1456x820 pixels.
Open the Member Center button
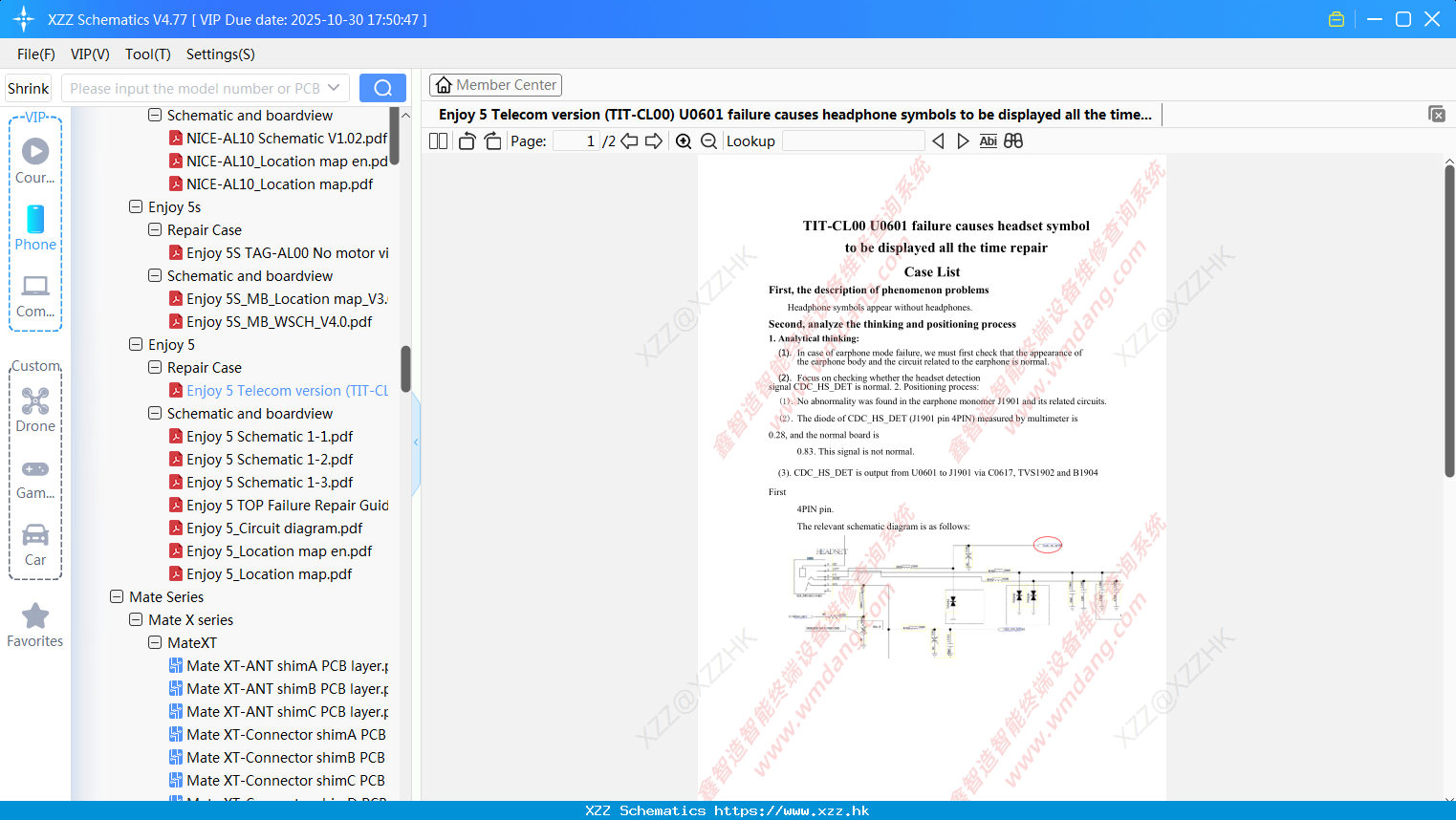(x=495, y=85)
